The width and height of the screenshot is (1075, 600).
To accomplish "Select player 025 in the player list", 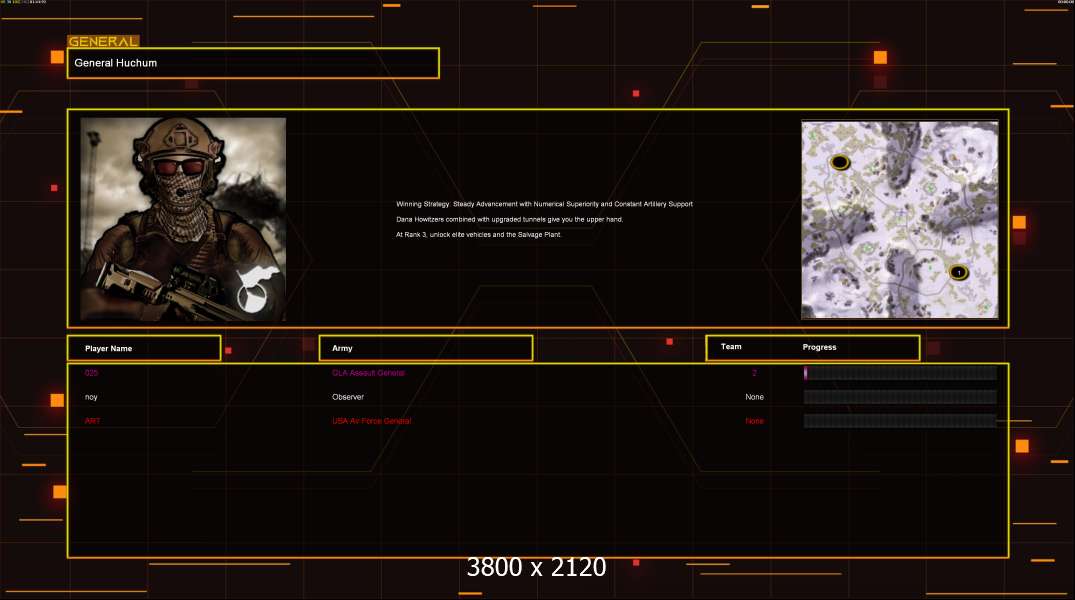I will [91, 373].
